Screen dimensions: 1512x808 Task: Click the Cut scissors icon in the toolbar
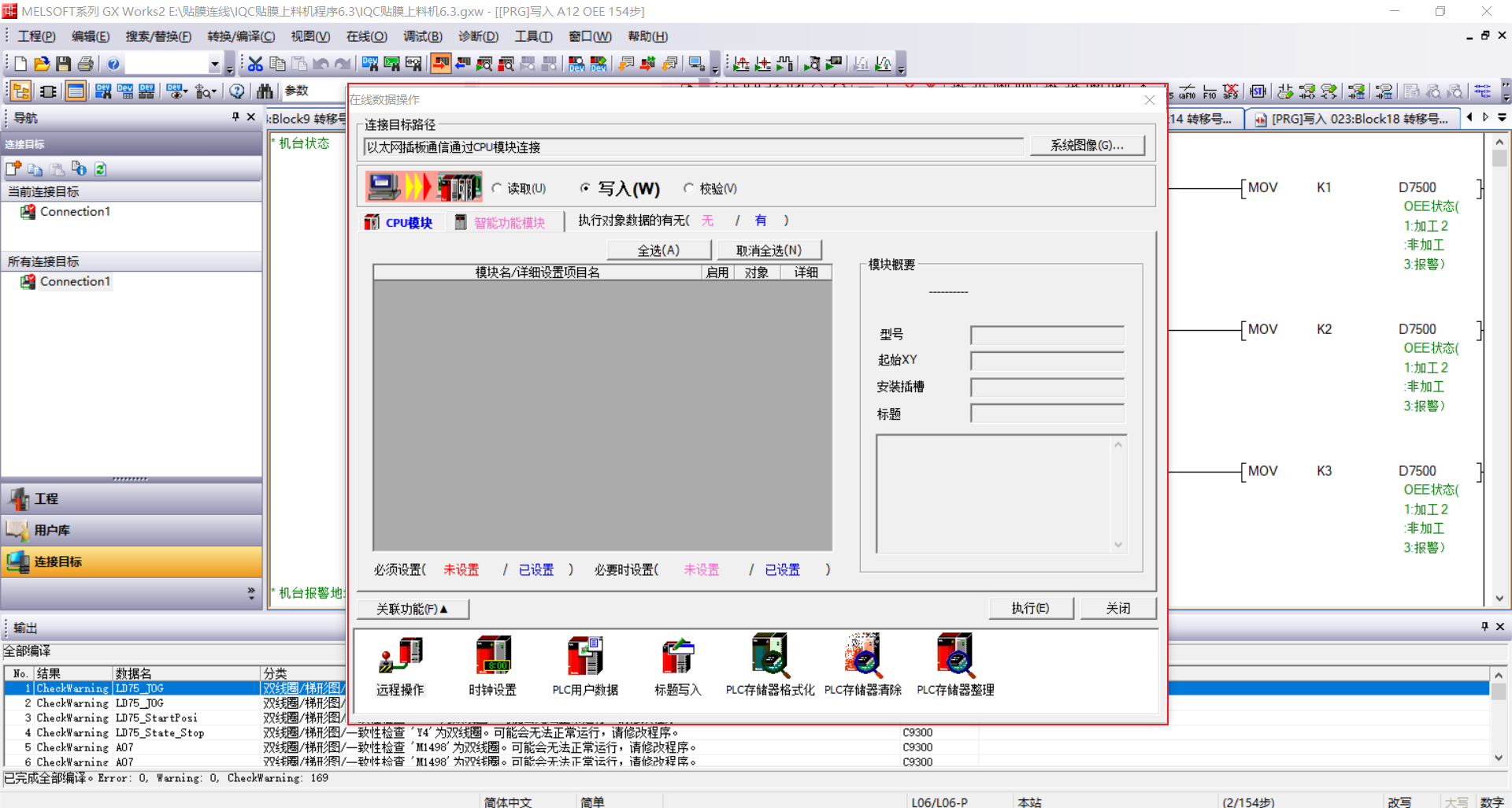coord(255,64)
